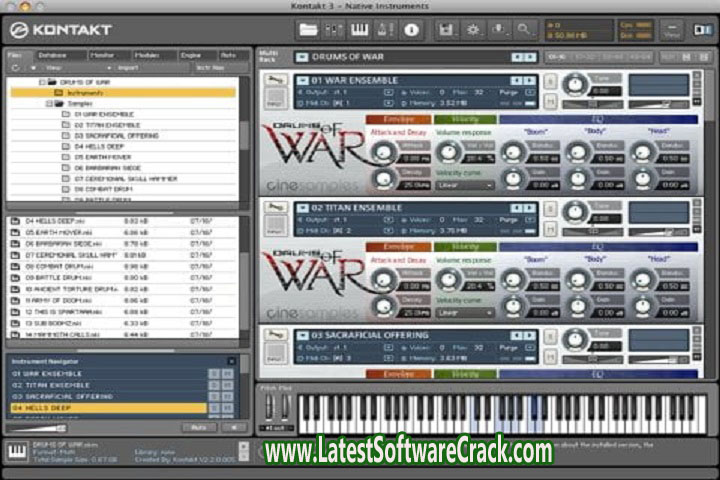Click the Kontakt logo
The image size is (720, 480).
[60, 30]
